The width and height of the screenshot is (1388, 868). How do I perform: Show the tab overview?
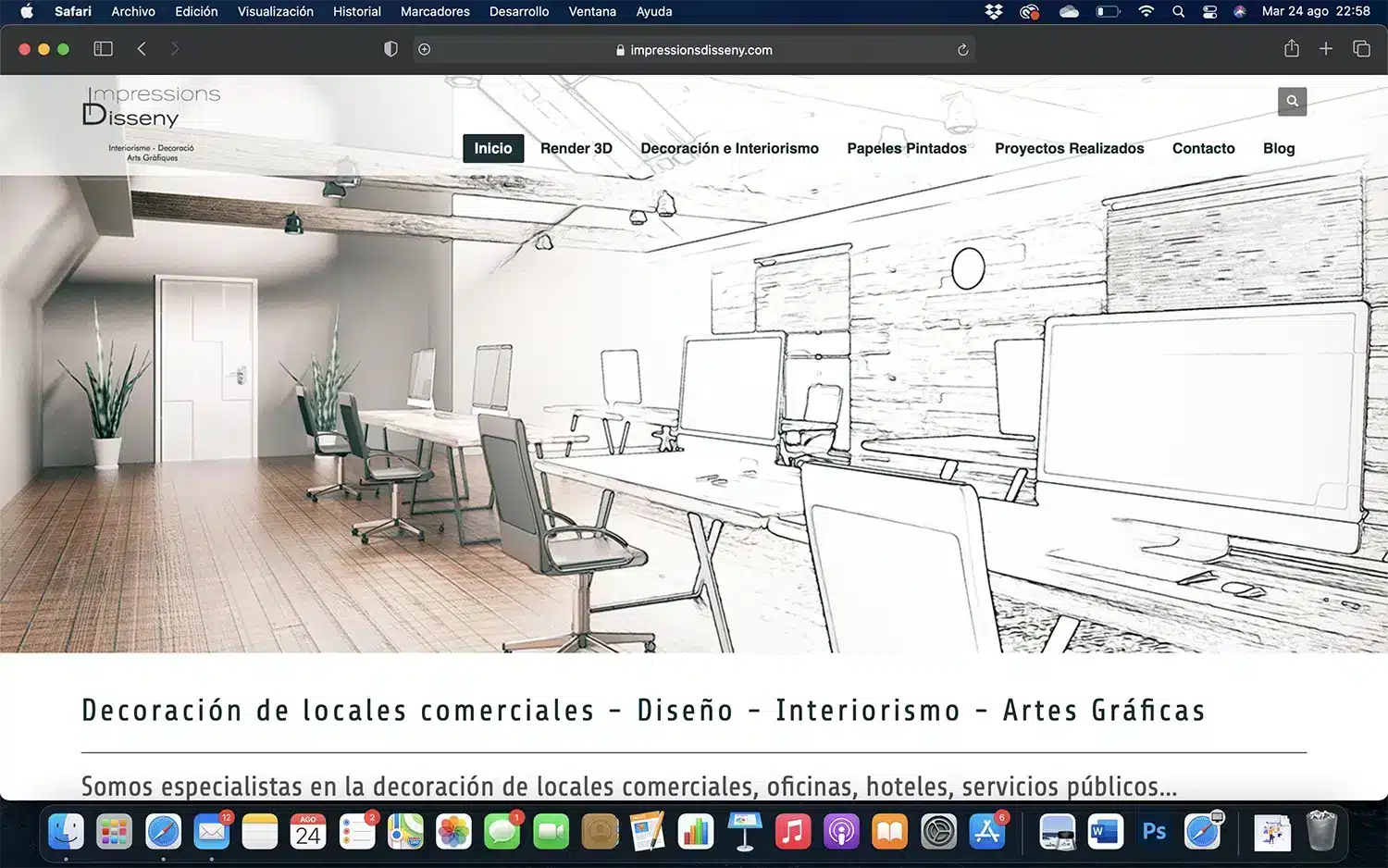pos(1361,49)
